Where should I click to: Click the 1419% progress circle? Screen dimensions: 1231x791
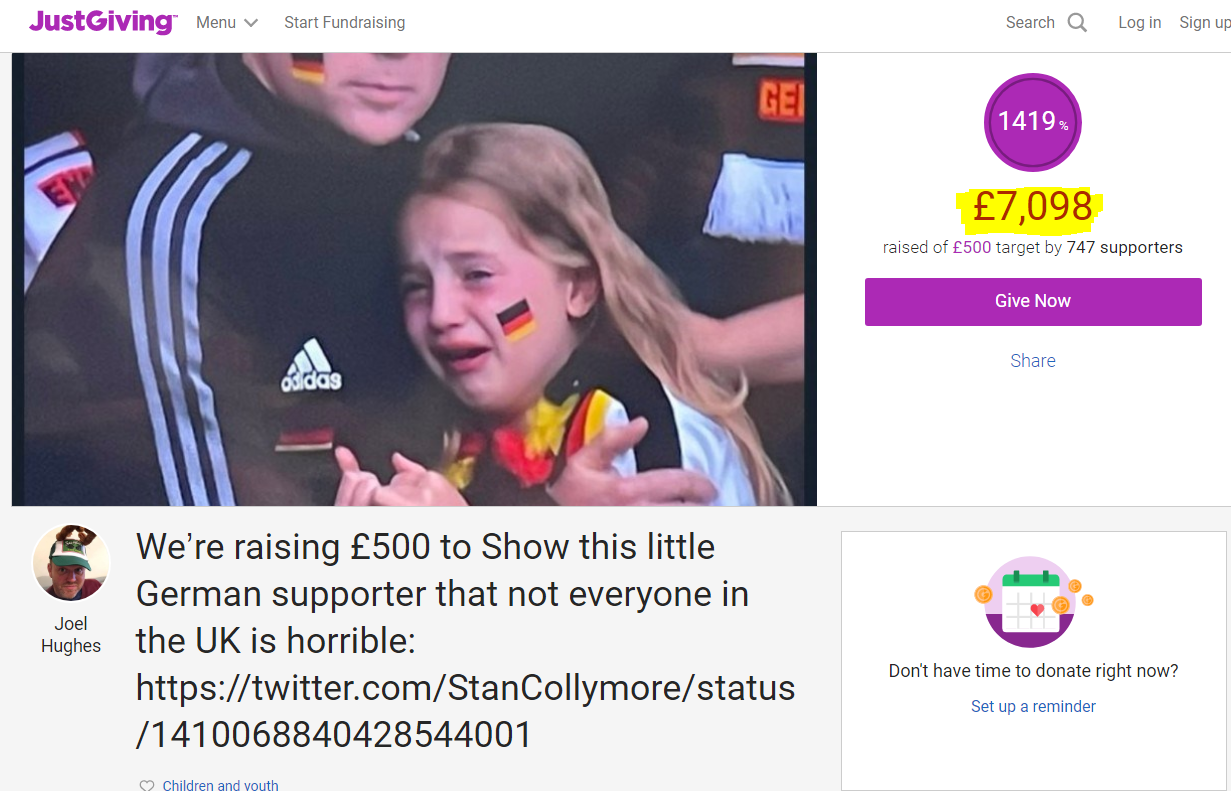pyautogui.click(x=1033, y=122)
